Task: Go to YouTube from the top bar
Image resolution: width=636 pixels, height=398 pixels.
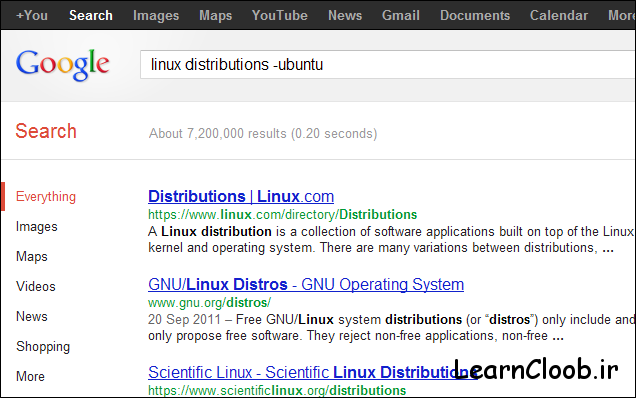Action: coord(279,15)
